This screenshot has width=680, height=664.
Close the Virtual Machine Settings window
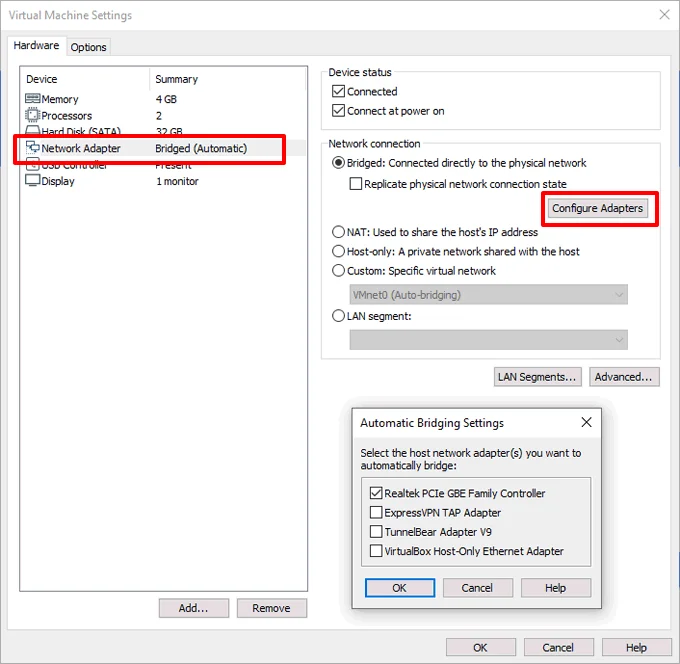point(664,15)
